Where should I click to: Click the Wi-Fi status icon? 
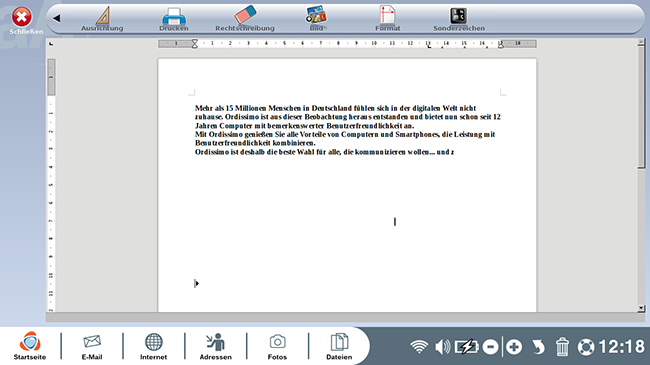[x=419, y=347]
